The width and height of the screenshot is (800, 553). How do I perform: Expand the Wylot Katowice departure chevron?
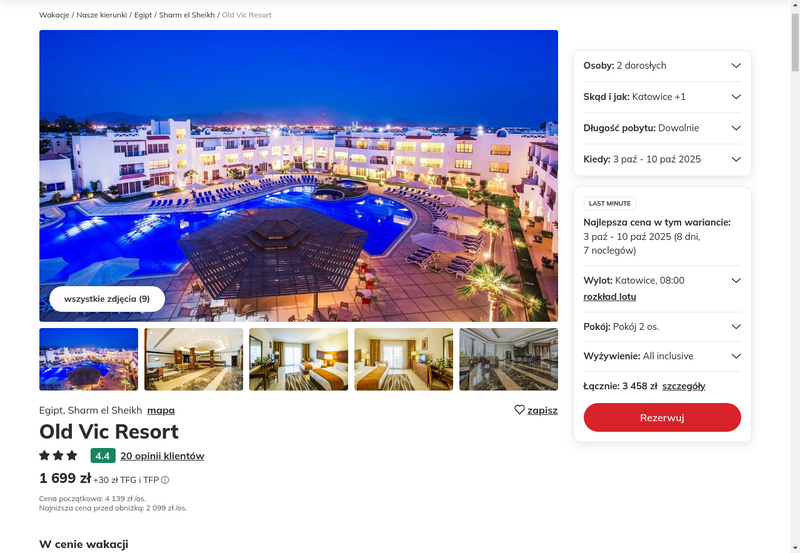[x=736, y=280]
